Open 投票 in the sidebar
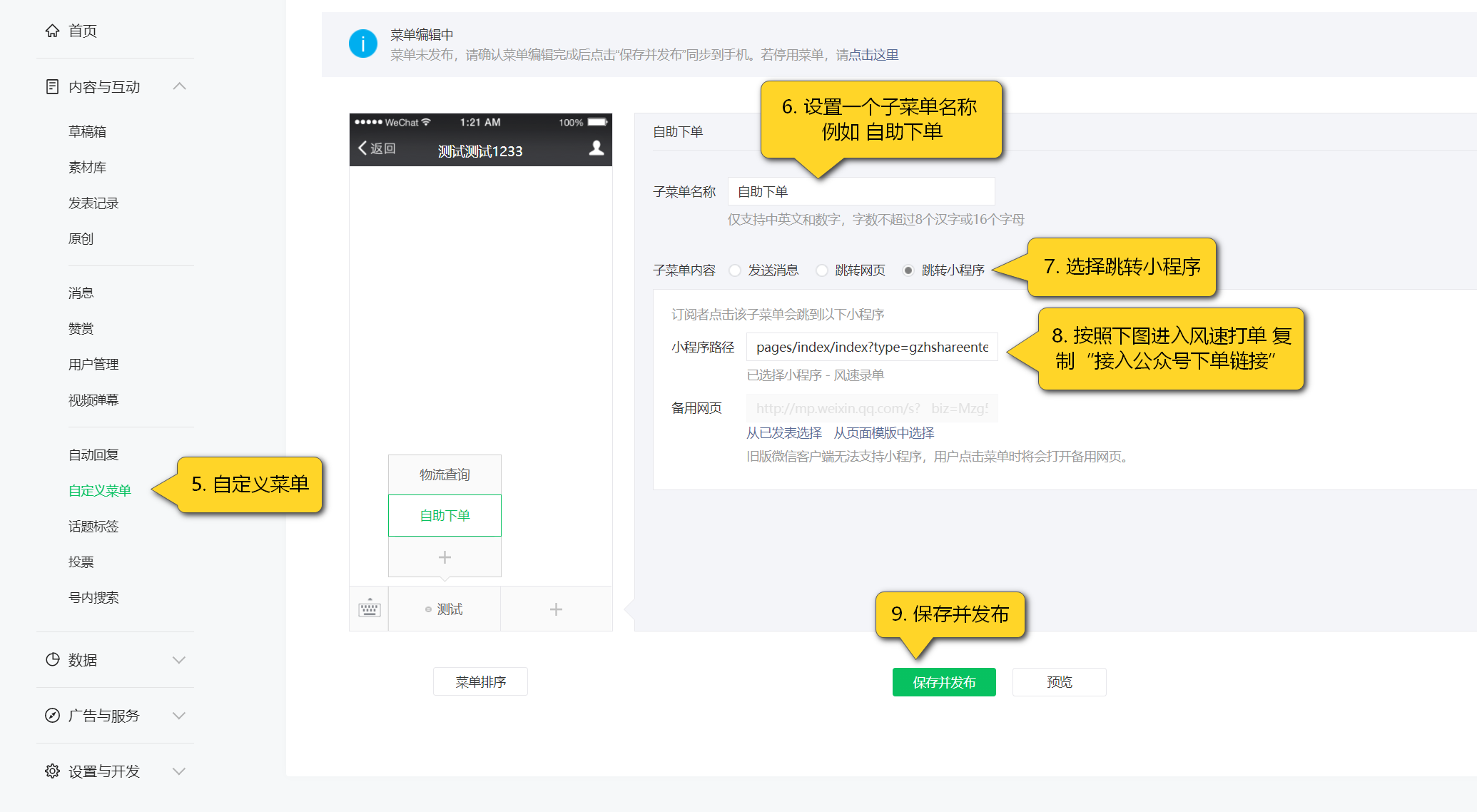 point(81,562)
